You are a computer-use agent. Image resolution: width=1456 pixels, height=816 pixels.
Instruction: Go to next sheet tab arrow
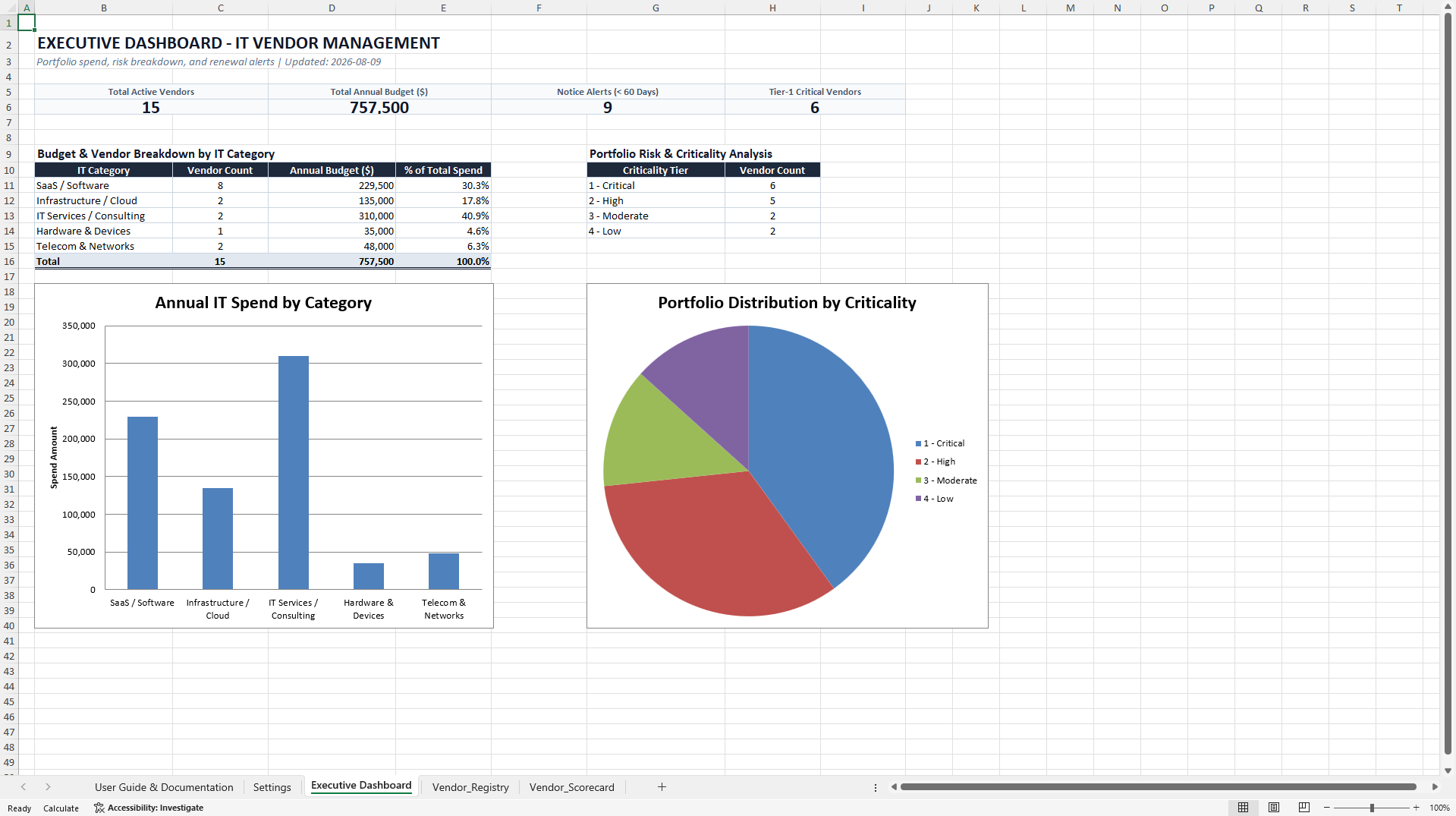coord(48,787)
